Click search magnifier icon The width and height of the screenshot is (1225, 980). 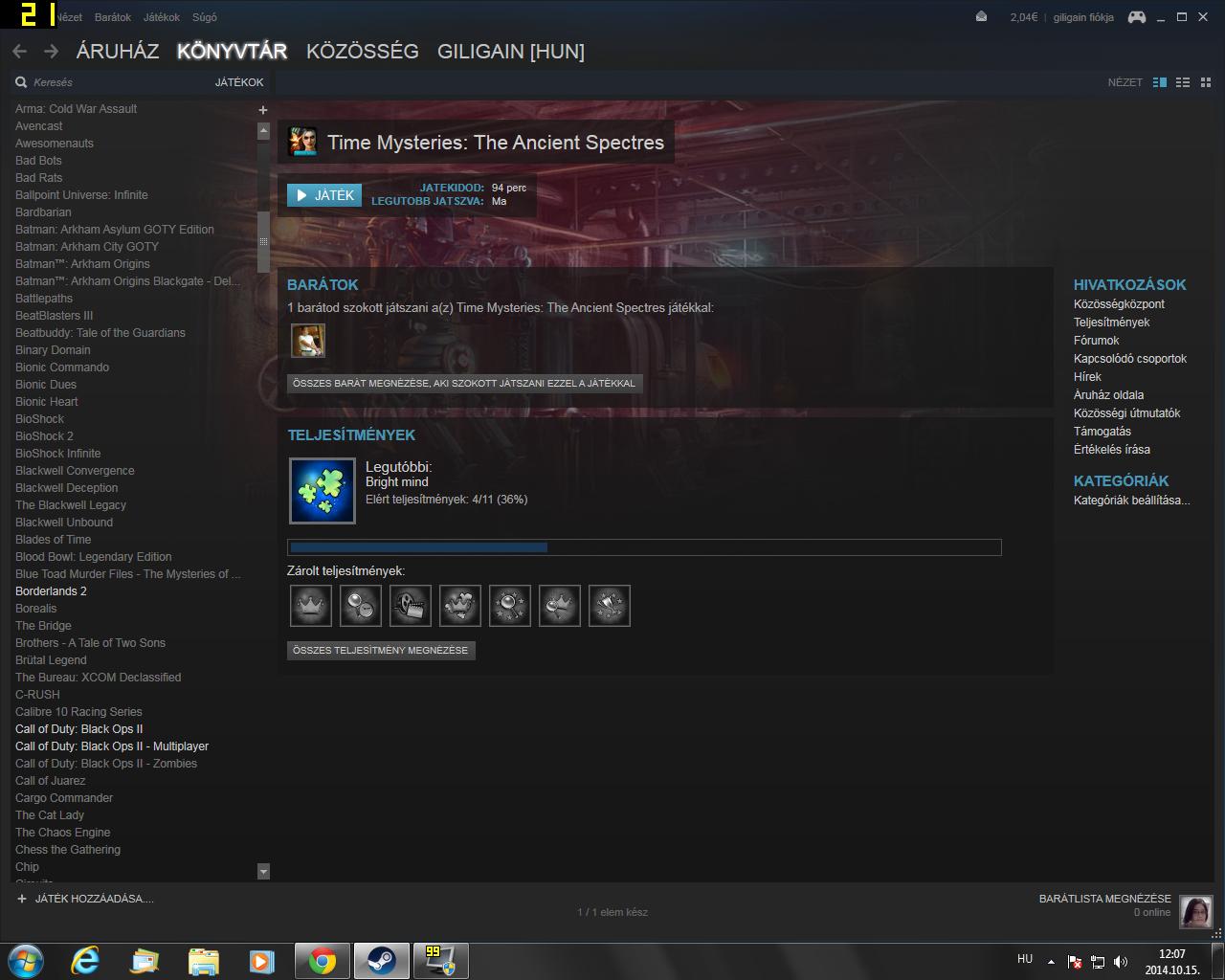click(x=21, y=82)
